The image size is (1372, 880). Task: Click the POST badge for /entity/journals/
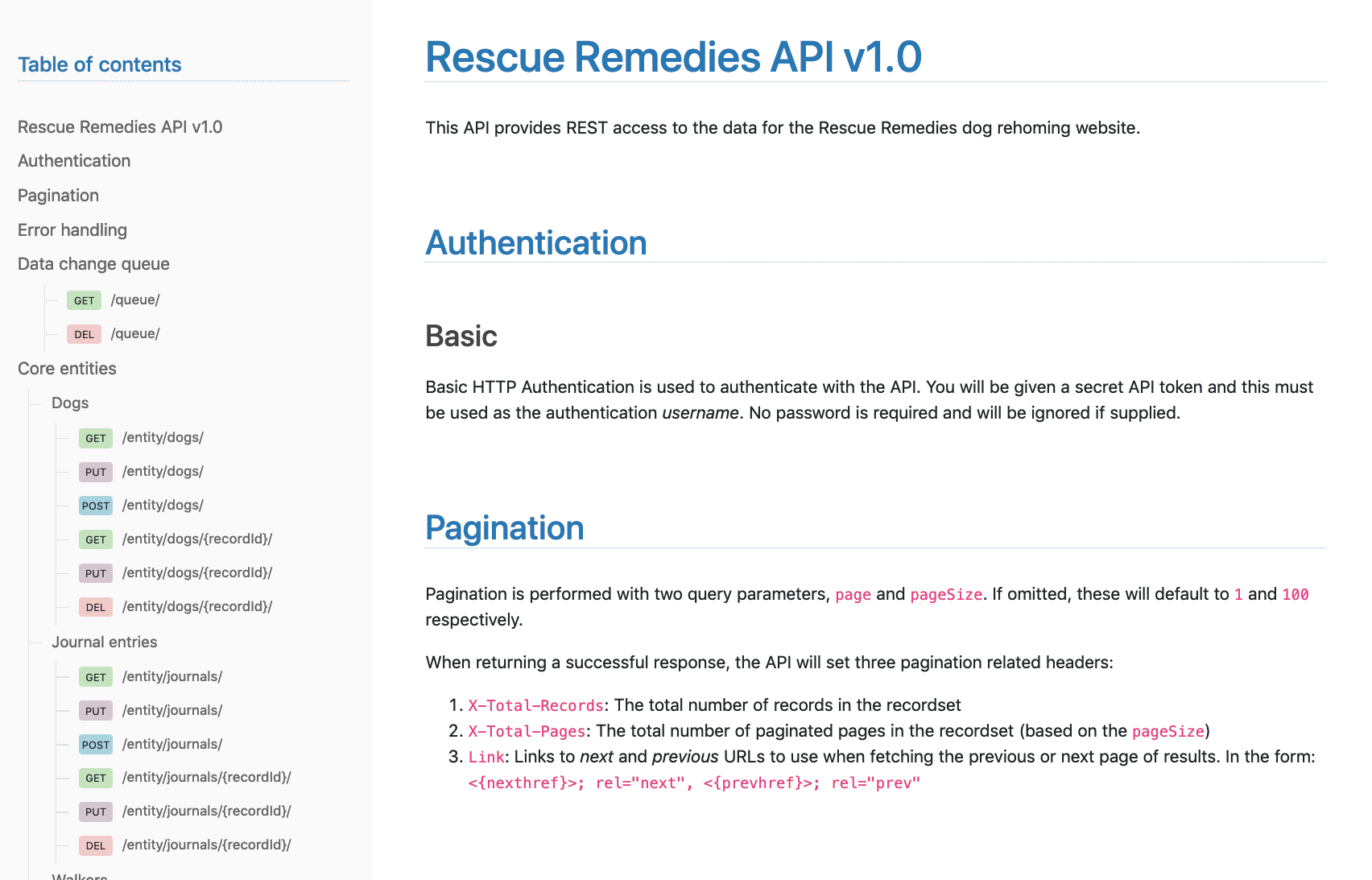(95, 745)
